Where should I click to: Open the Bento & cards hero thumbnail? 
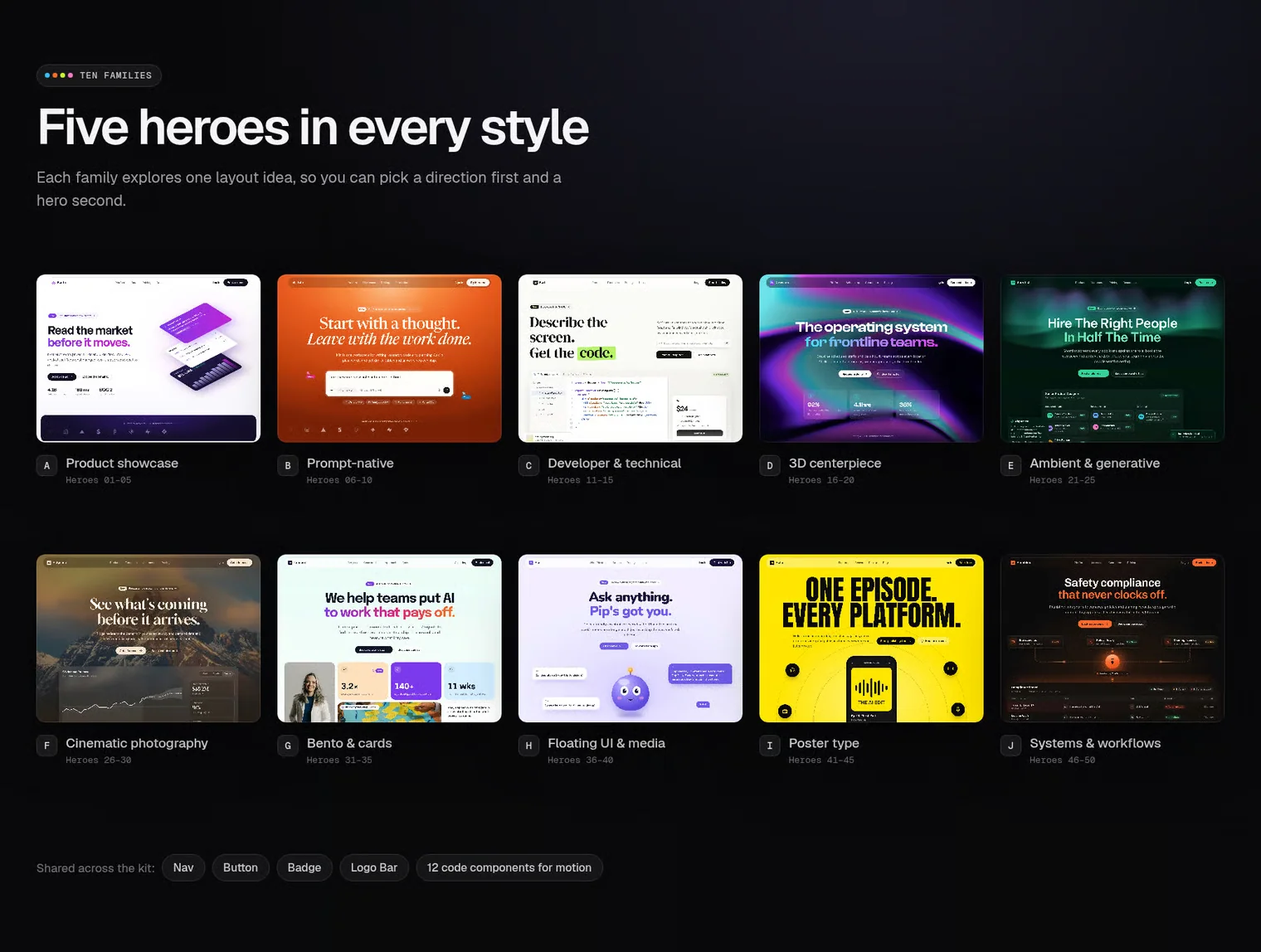click(389, 639)
